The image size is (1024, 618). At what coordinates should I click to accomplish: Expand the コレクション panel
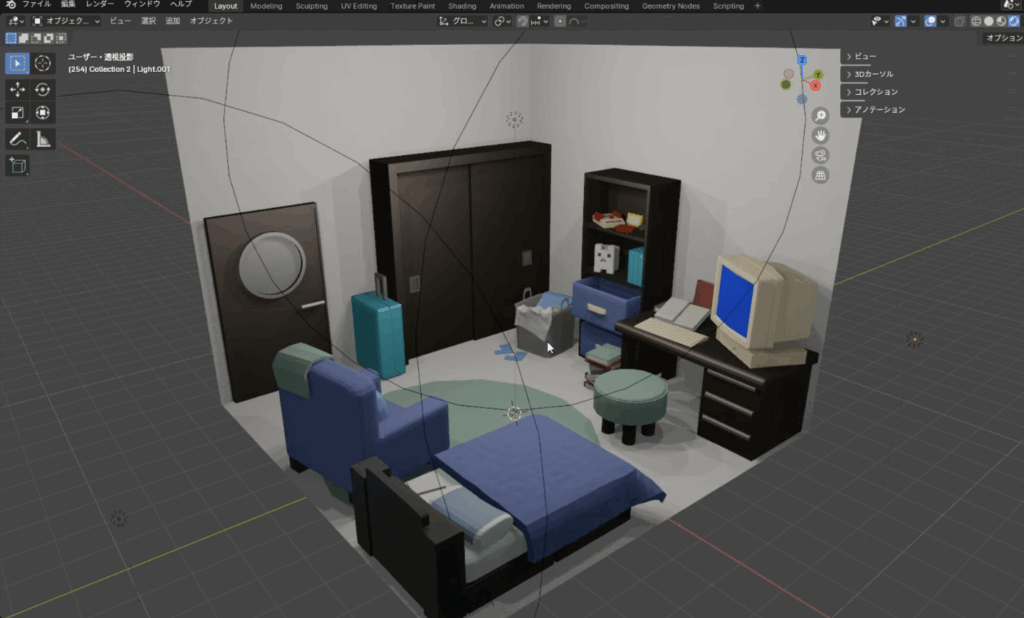click(875, 92)
